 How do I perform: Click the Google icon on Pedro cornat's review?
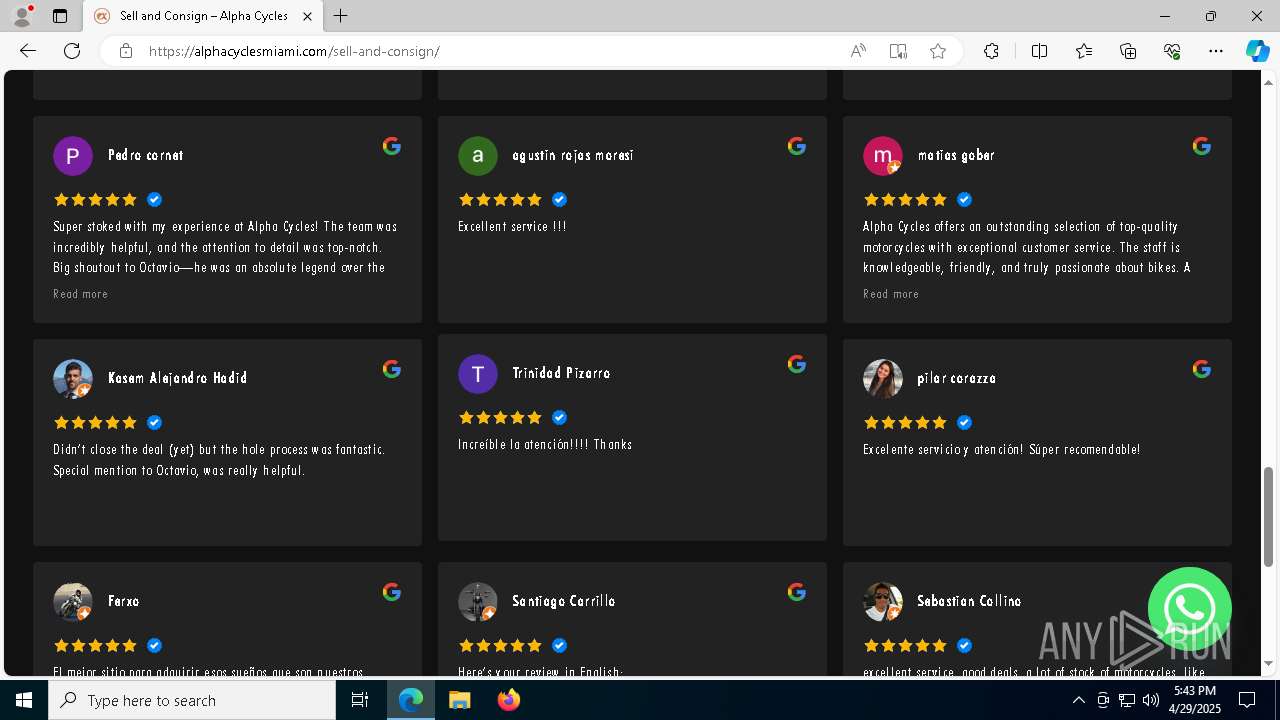click(x=392, y=146)
